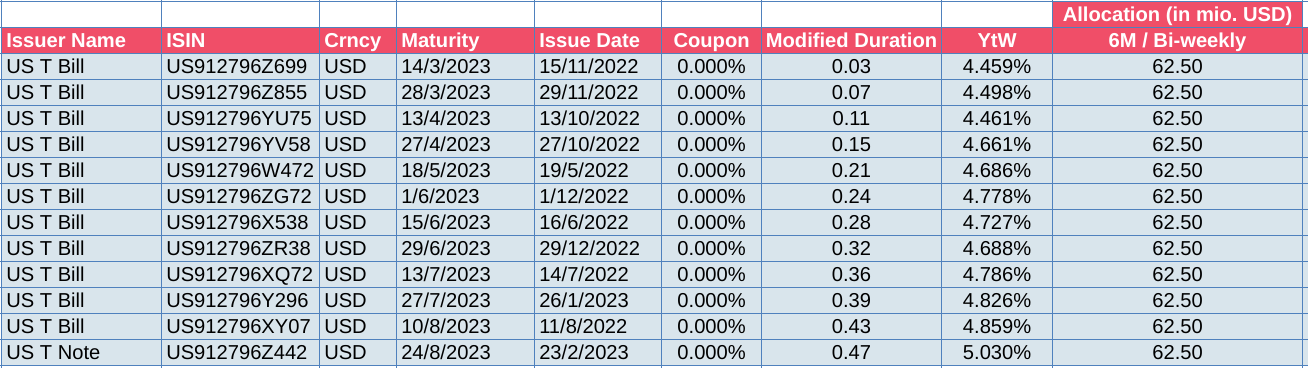Image resolution: width=1308 pixels, height=368 pixels.
Task: Select the Maturity column header
Action: (465, 41)
